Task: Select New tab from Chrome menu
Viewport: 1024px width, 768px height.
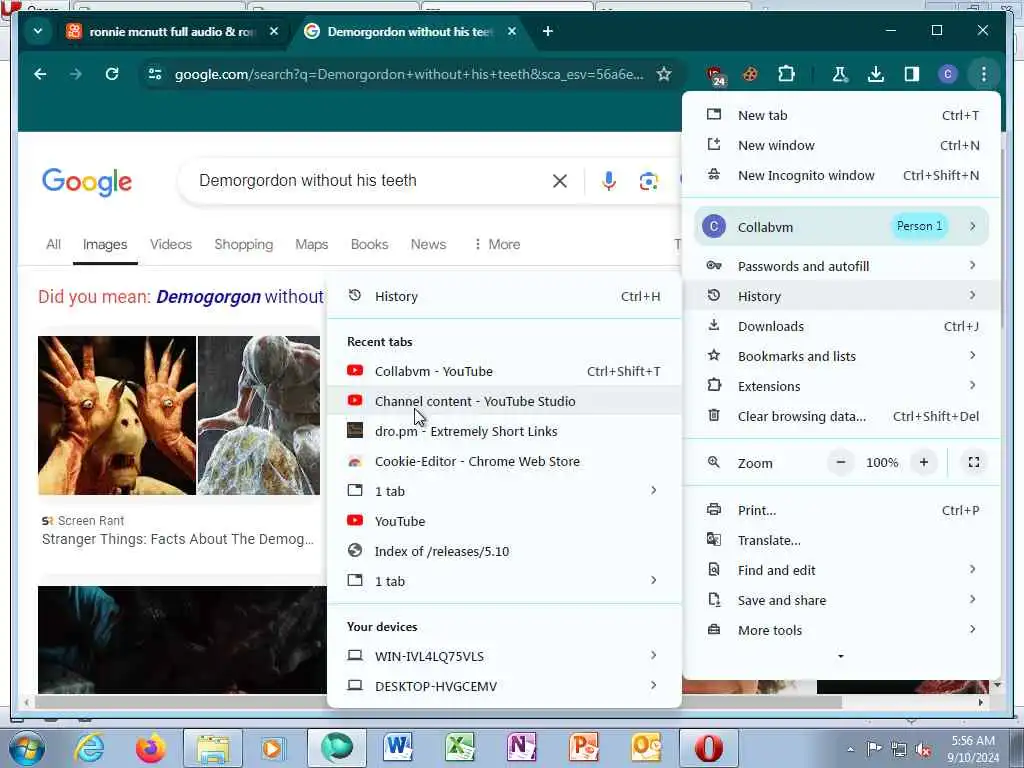Action: (842, 115)
